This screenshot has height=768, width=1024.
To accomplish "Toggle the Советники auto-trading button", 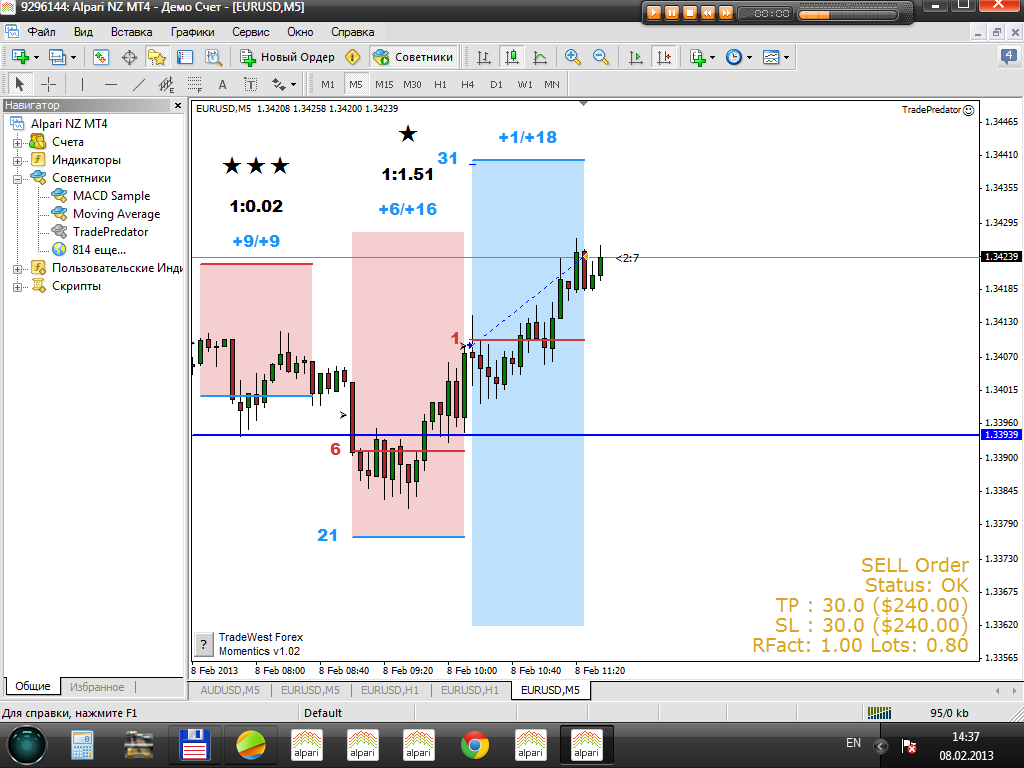I will tap(413, 57).
